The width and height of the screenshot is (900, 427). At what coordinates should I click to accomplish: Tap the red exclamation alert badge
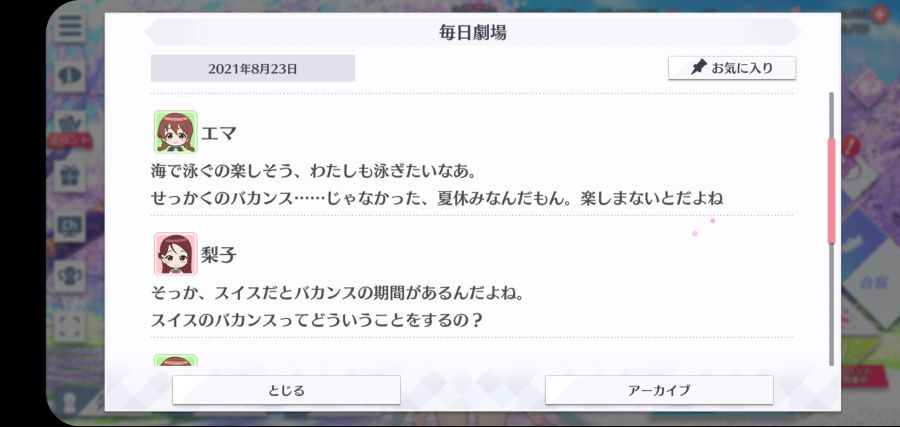851,145
